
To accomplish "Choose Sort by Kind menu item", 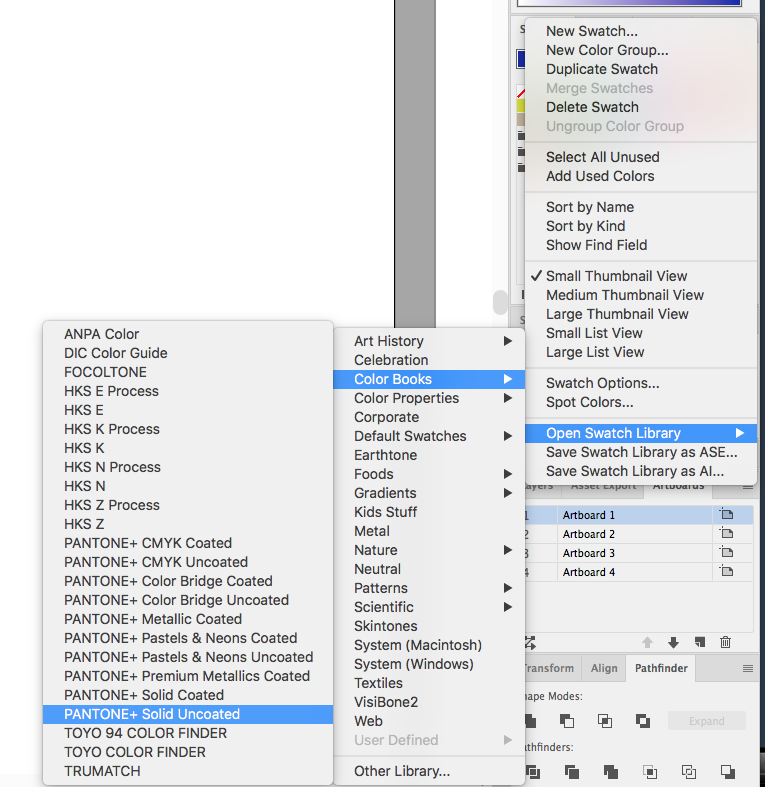I will coord(641,226).
